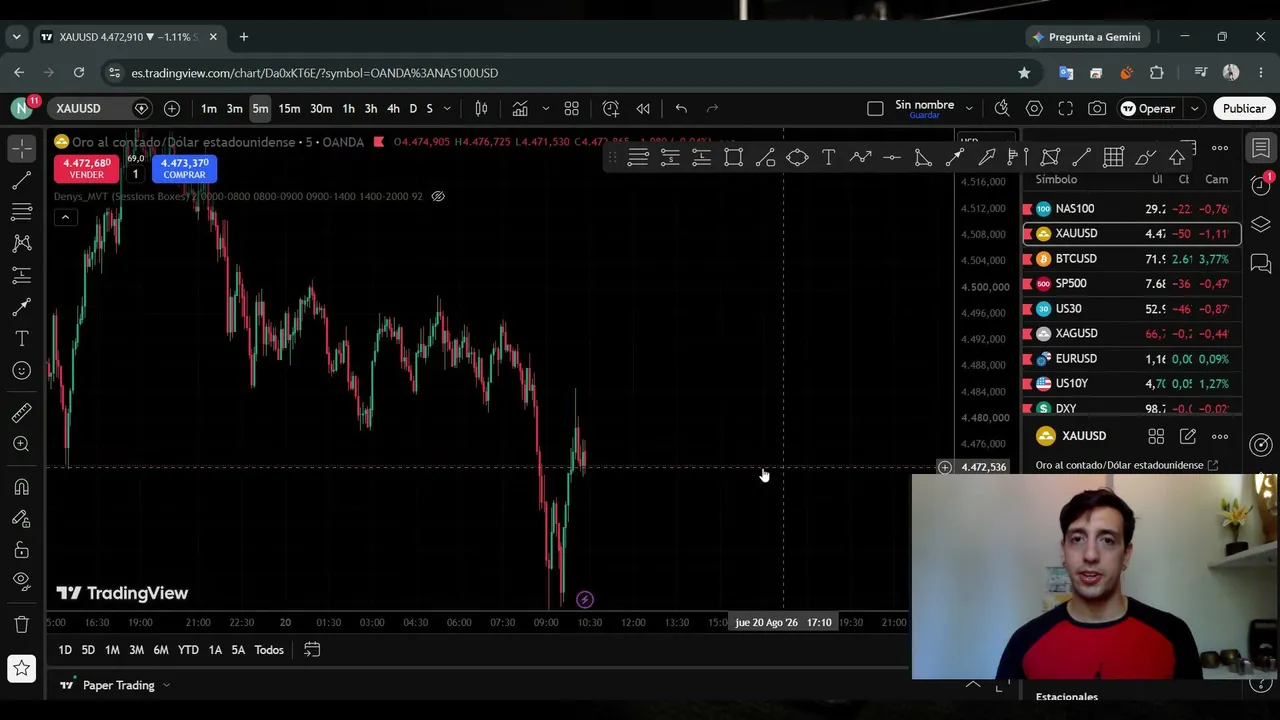Screen dimensions: 1280x720
Task: Click the red VENDER sell button
Action: click(x=86, y=168)
